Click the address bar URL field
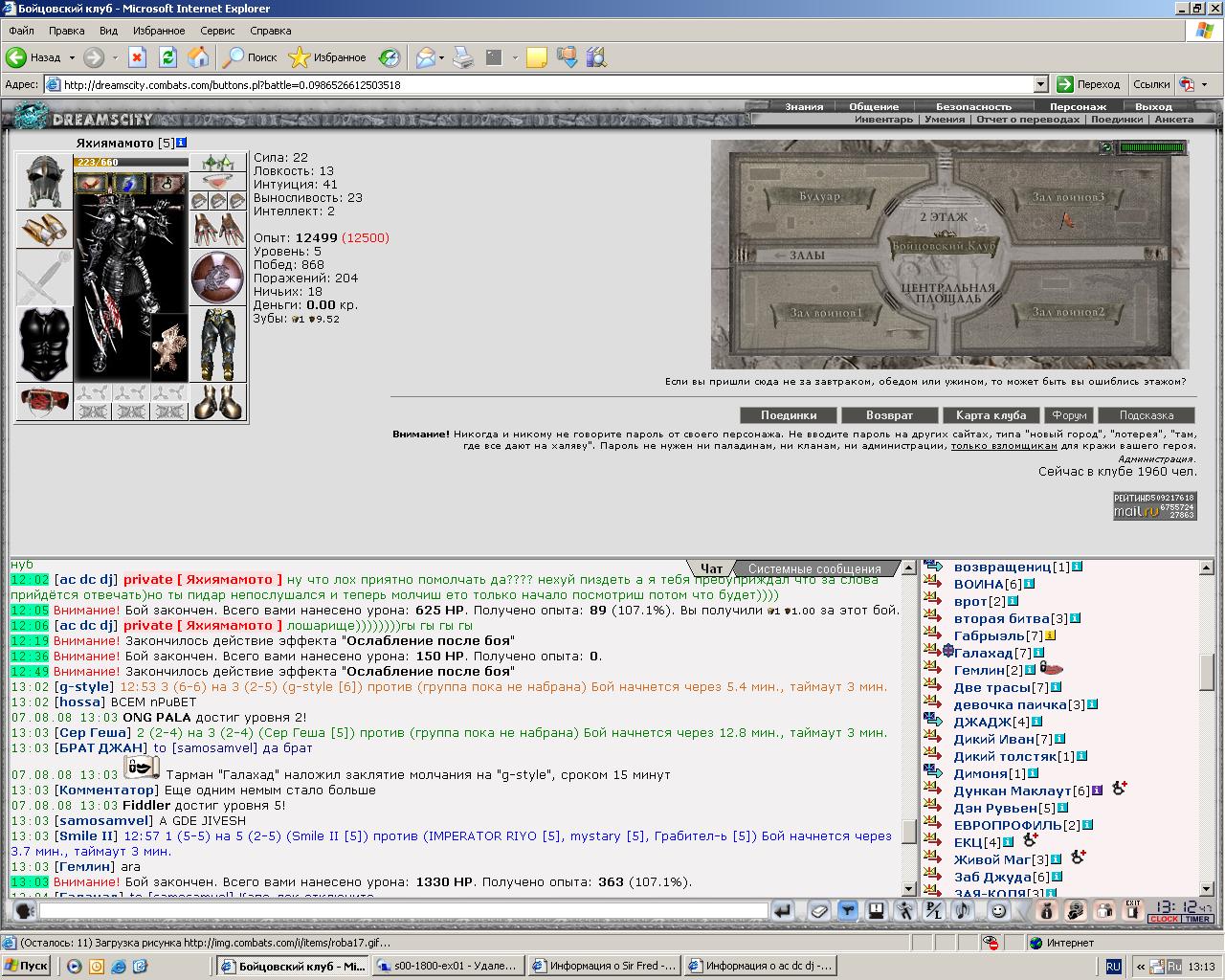This screenshot has height=980, width=1225. 546,84
